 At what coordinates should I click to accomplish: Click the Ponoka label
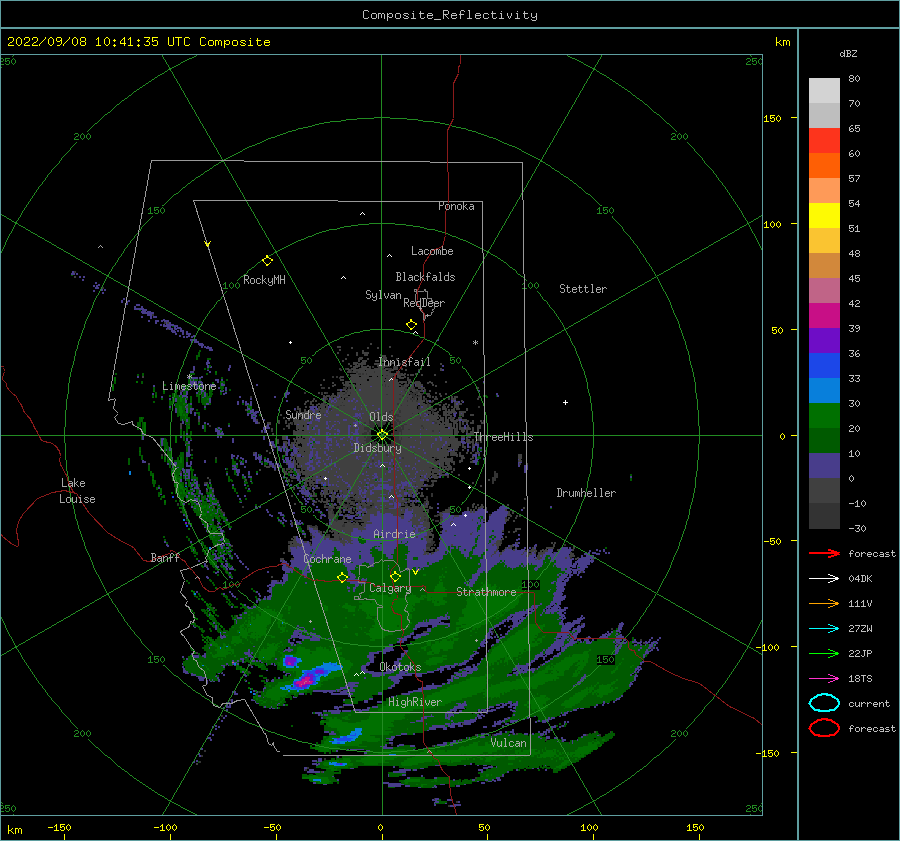[456, 206]
